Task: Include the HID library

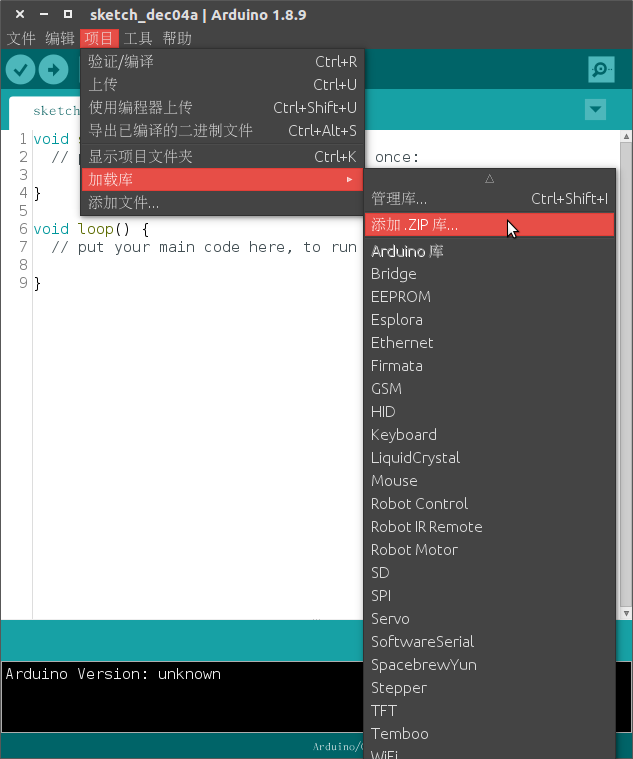Action: pyautogui.click(x=489, y=412)
